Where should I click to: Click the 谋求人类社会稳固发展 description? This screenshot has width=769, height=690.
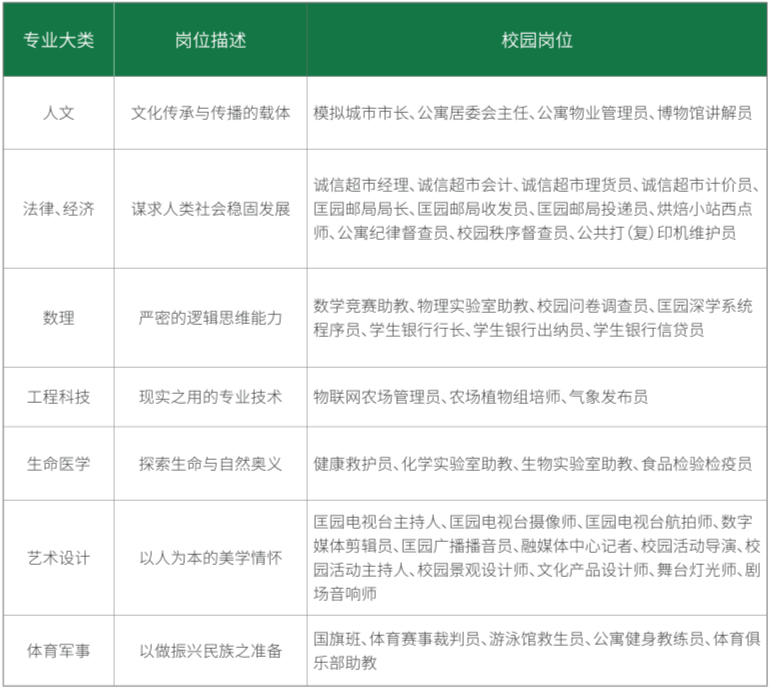[210, 209]
